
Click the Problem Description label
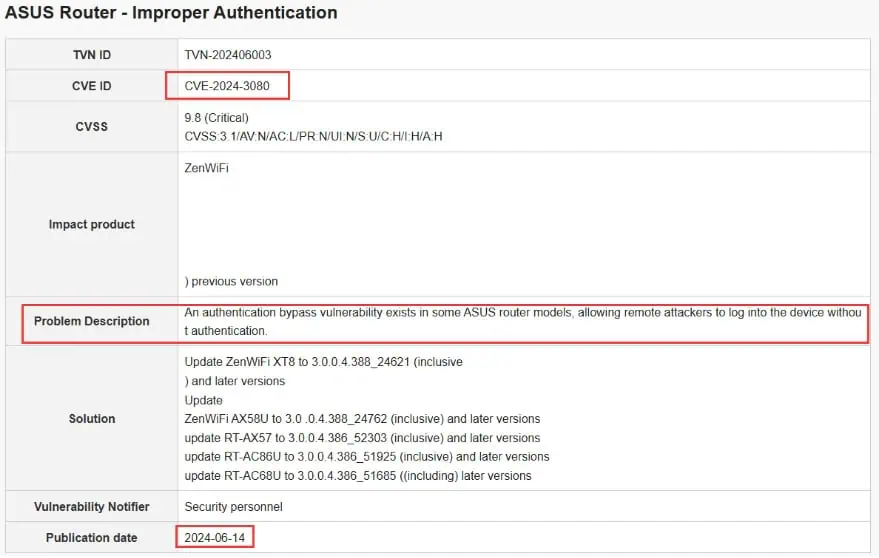(x=91, y=321)
